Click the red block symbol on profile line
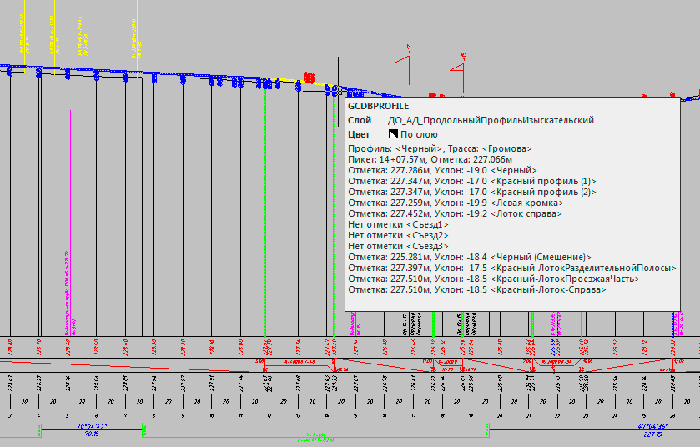Viewport: 700px width, 447px height. tap(309, 78)
